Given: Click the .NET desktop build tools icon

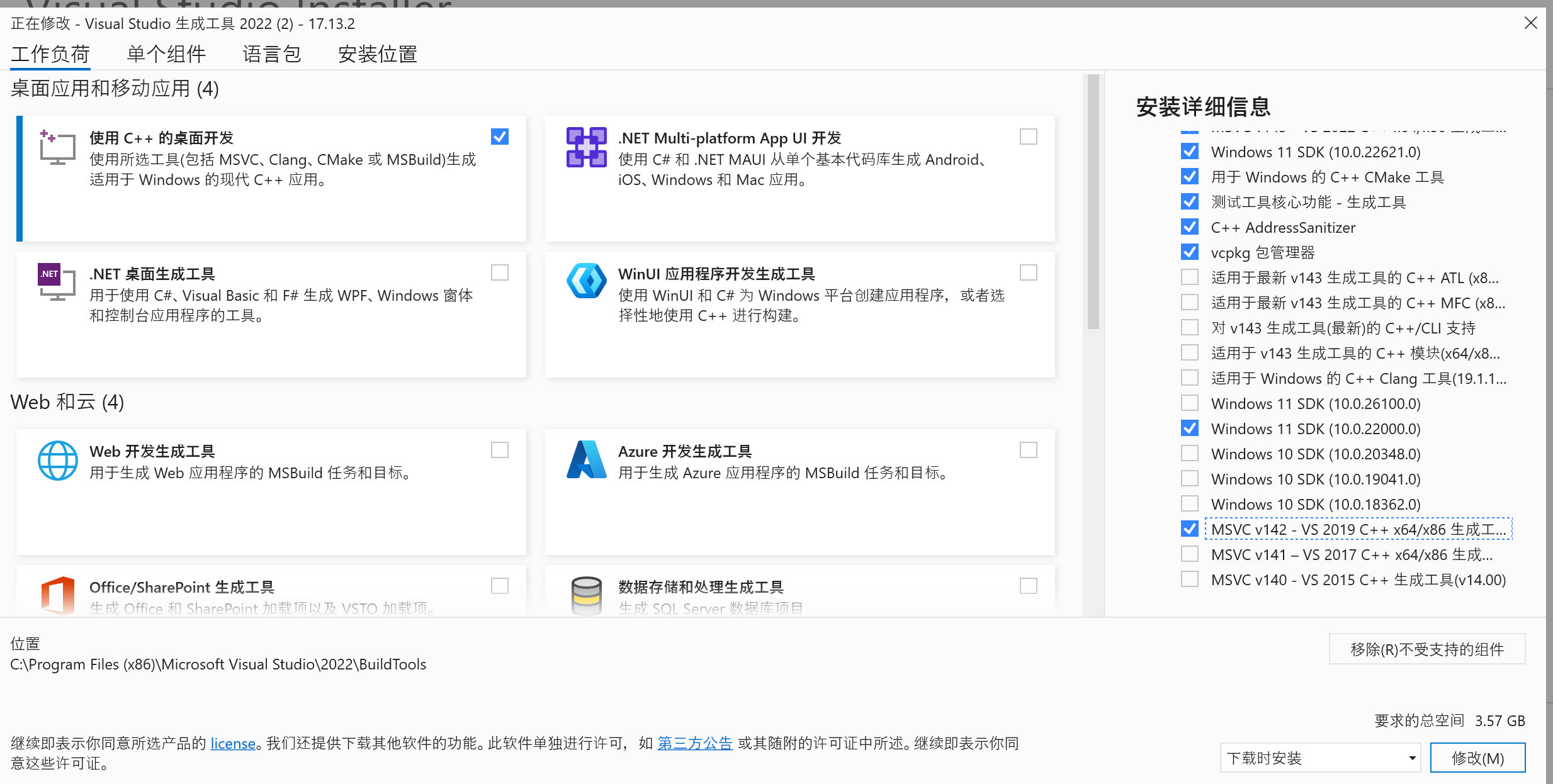Looking at the screenshot, I should (x=57, y=283).
